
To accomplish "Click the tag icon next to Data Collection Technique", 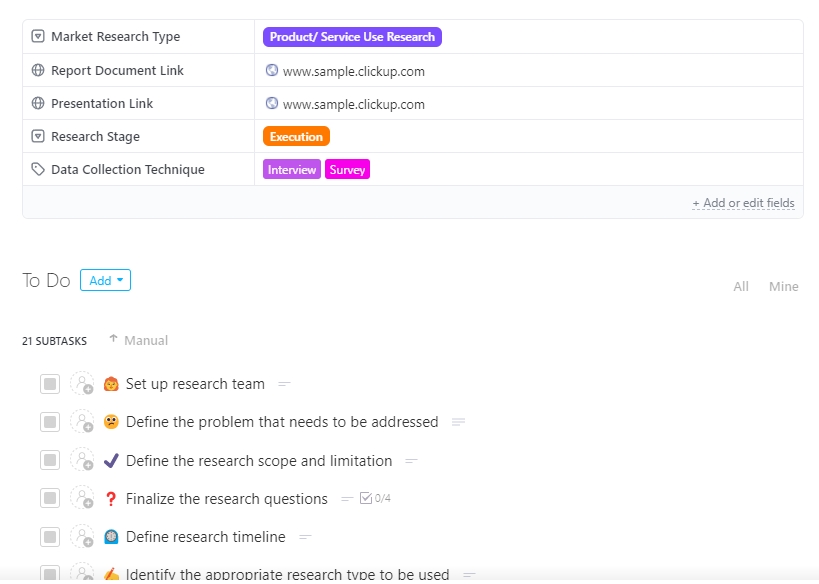I will [x=36, y=169].
